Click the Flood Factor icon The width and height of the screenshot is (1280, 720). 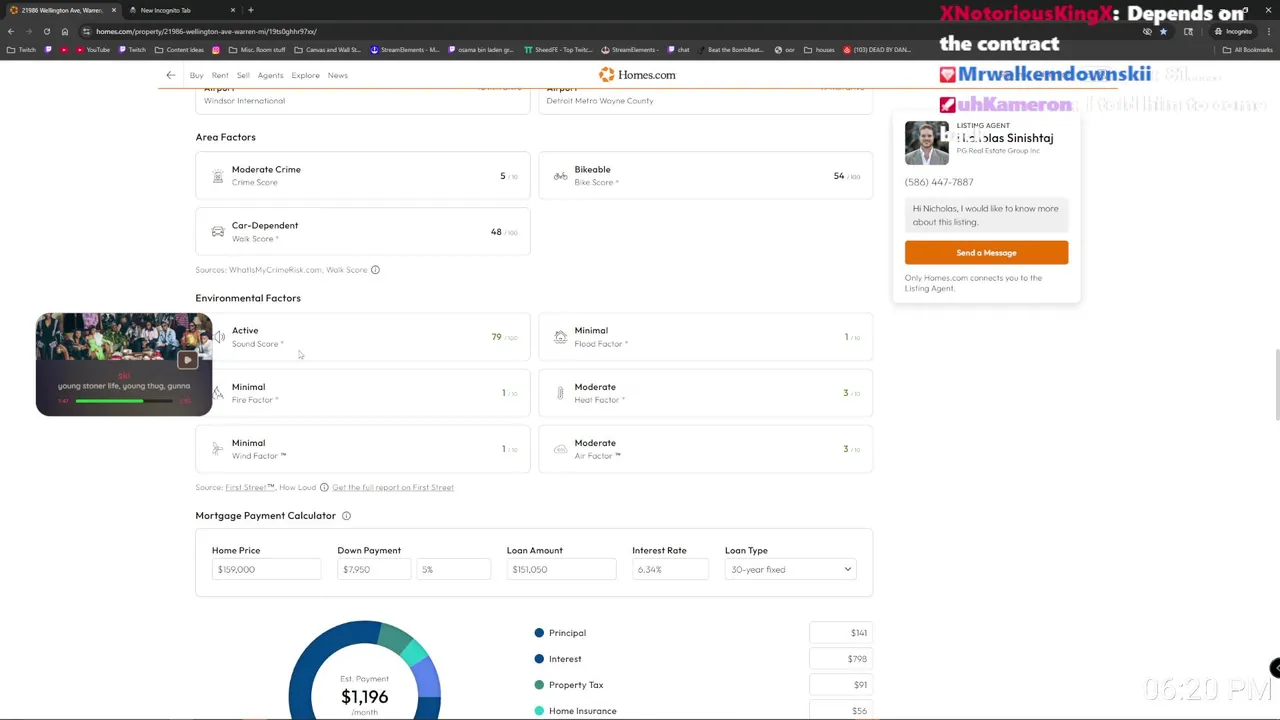point(560,337)
